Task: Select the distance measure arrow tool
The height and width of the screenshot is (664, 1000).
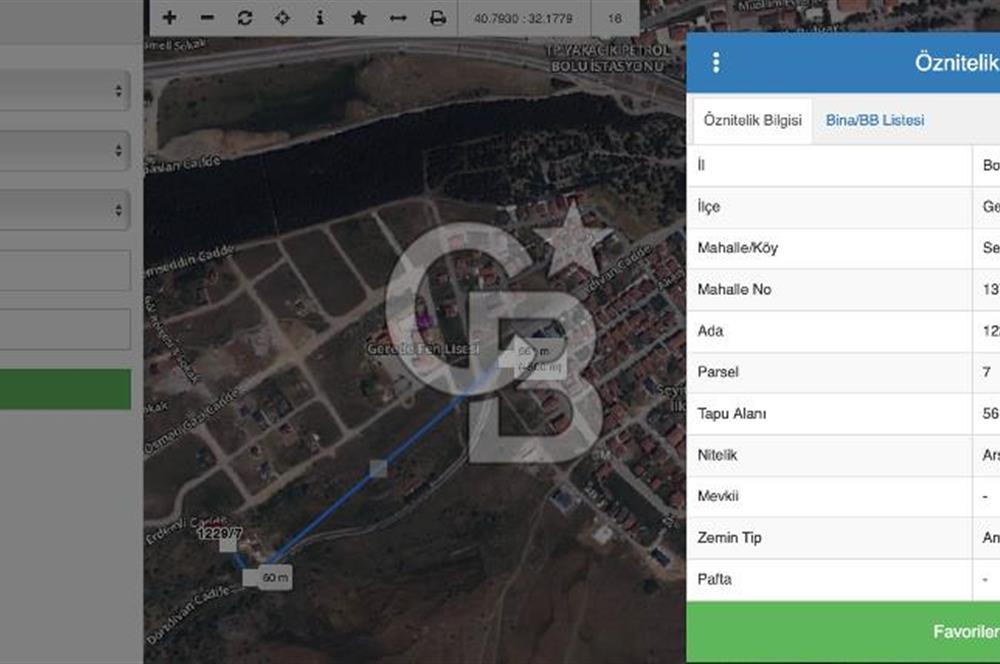Action: [x=398, y=17]
